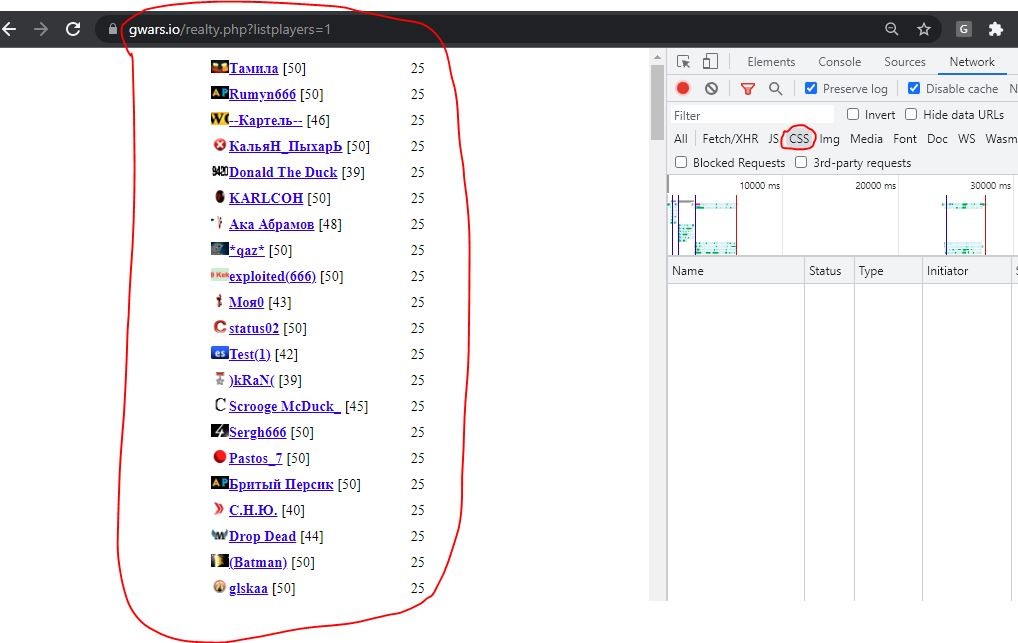1018x643 pixels.
Task: Filter requests by CSS
Action: (799, 138)
